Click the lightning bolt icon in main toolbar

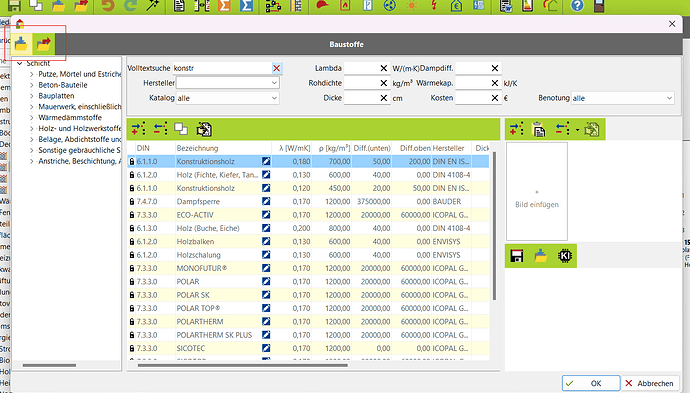pyautogui.click(x=434, y=6)
